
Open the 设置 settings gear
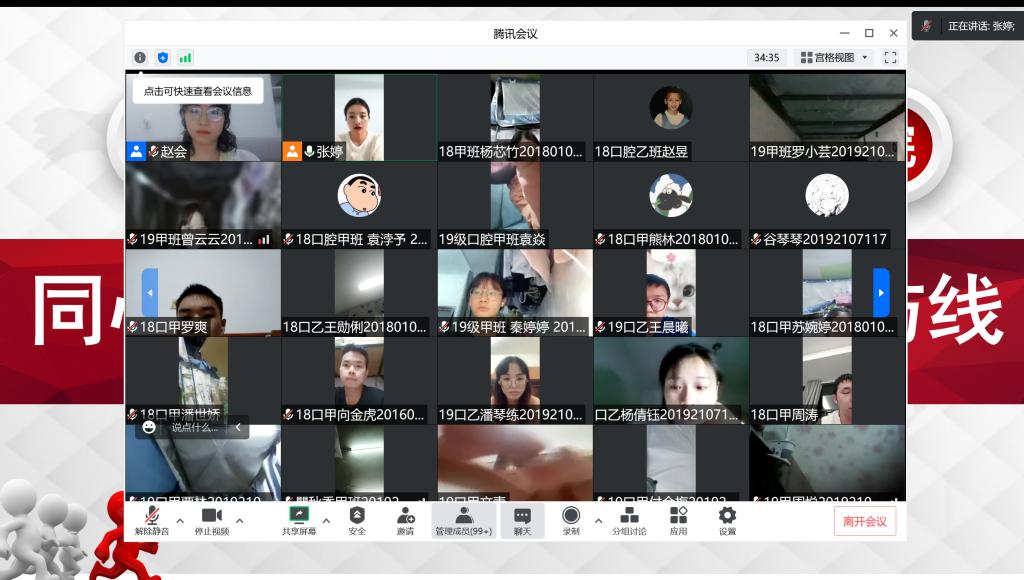(727, 520)
